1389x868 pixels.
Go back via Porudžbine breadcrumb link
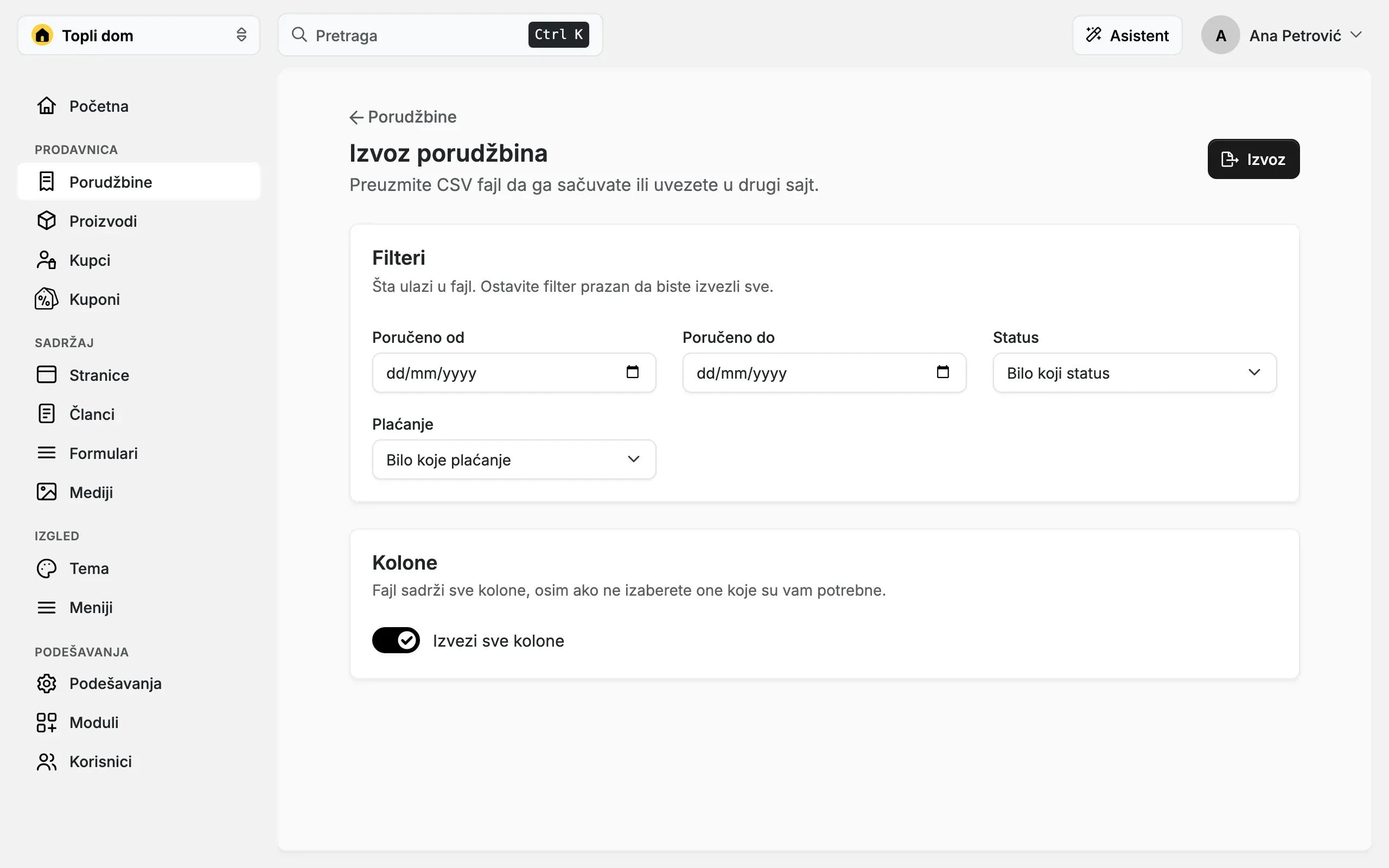(403, 117)
